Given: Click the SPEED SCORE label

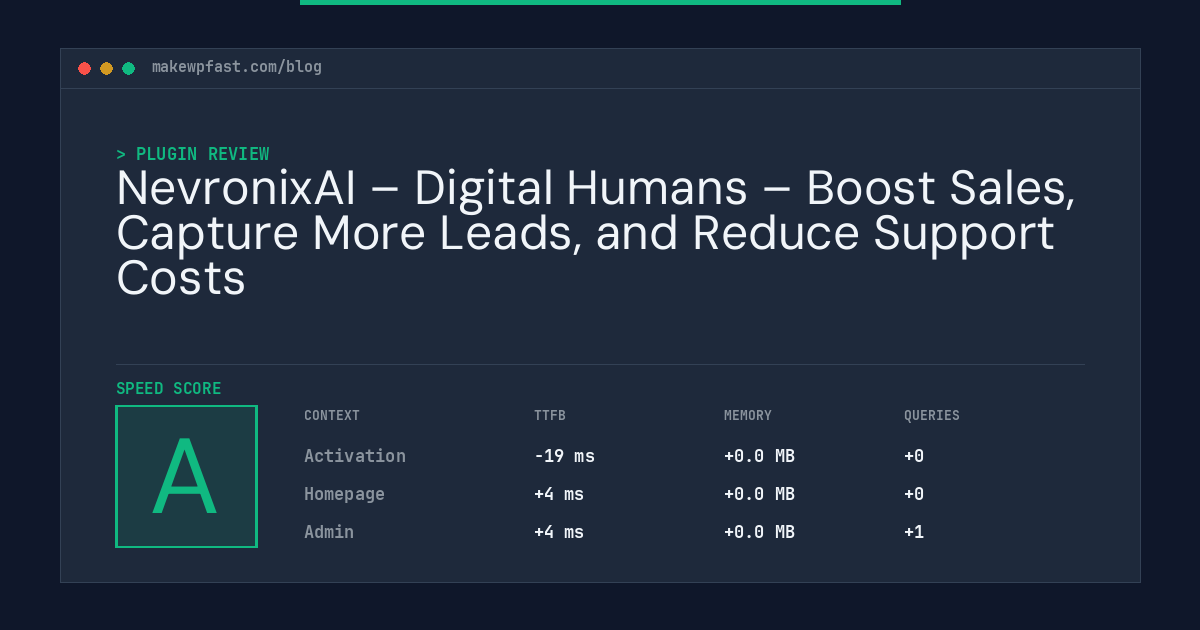Looking at the screenshot, I should tap(169, 389).
